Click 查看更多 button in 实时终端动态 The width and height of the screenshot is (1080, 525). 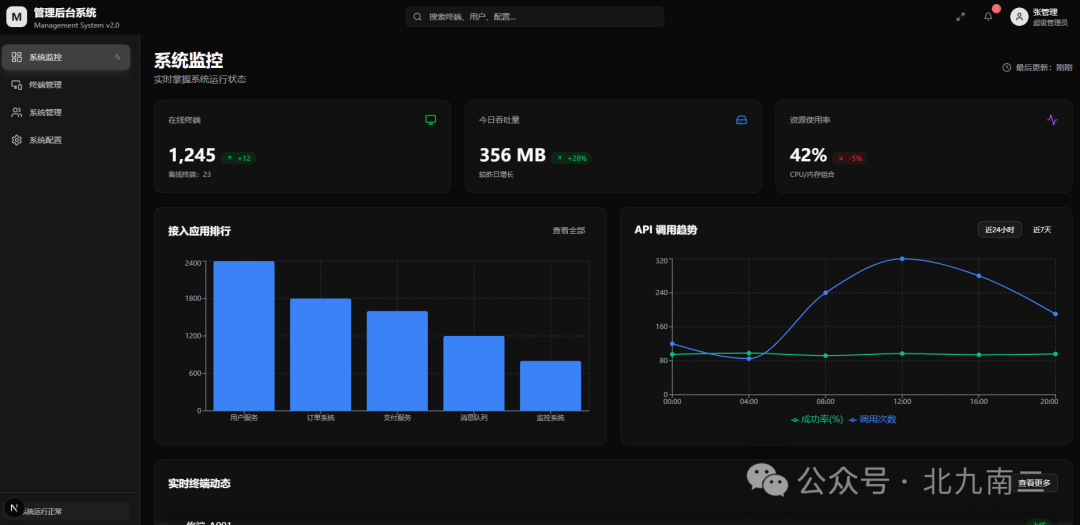tap(1035, 483)
